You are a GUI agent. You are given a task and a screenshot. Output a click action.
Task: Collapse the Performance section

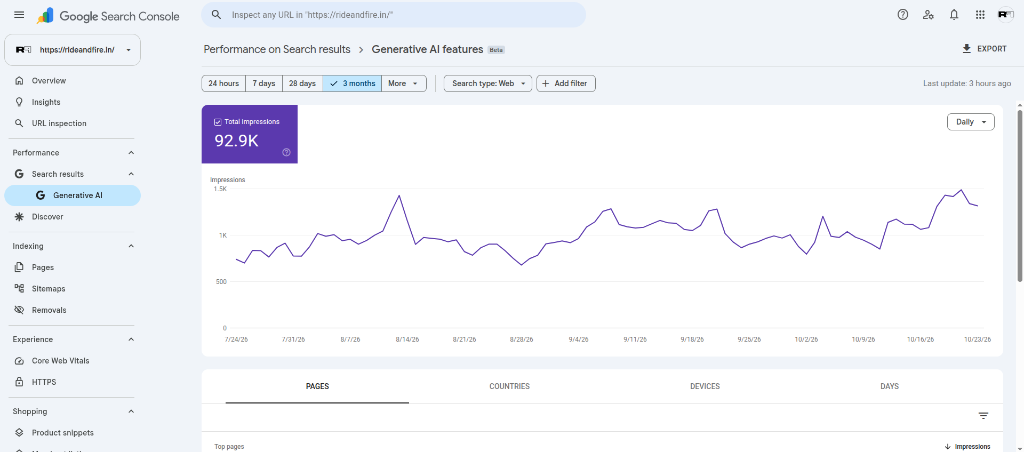coord(131,153)
